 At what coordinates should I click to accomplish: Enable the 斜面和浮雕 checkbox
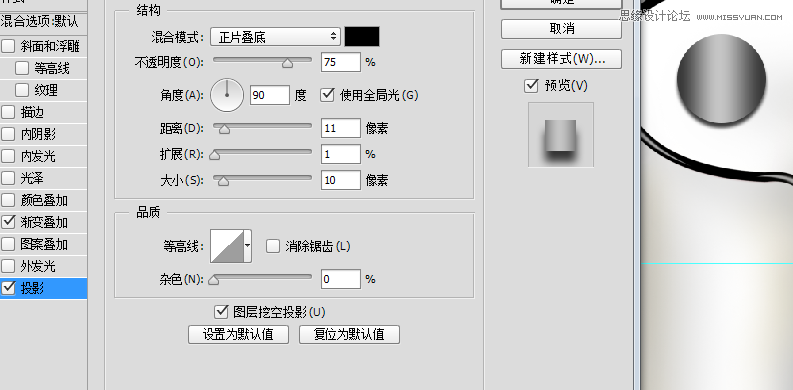pyautogui.click(x=8, y=47)
